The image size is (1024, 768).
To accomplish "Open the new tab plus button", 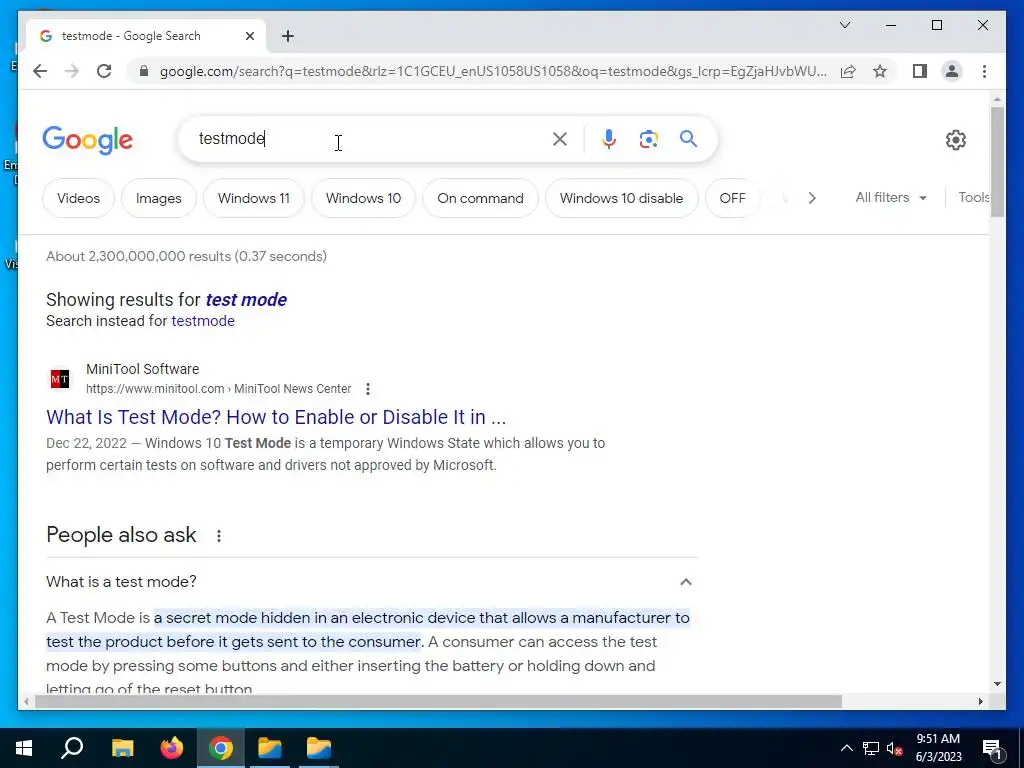I will tap(287, 36).
